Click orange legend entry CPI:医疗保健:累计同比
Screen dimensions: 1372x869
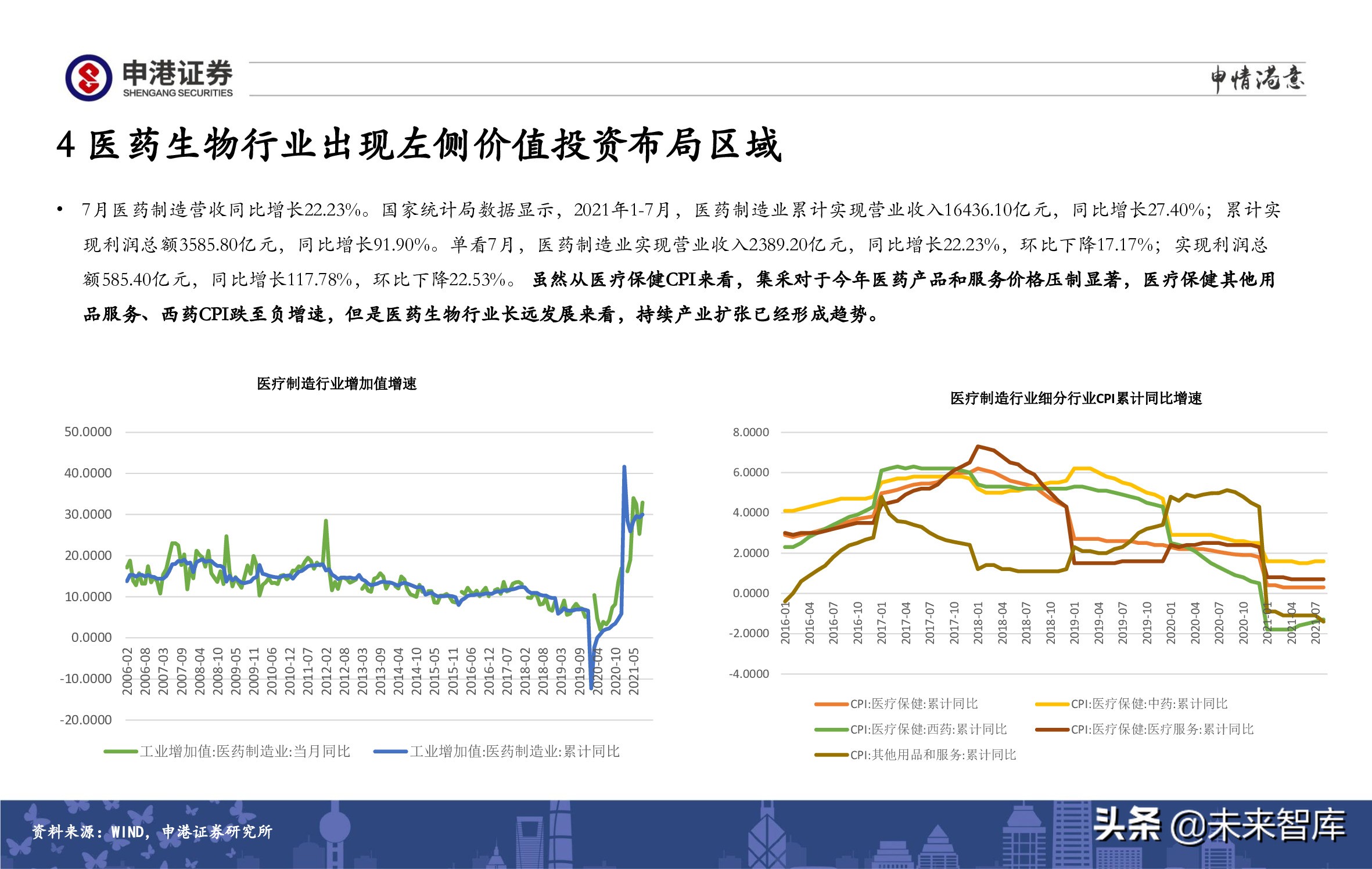896,704
